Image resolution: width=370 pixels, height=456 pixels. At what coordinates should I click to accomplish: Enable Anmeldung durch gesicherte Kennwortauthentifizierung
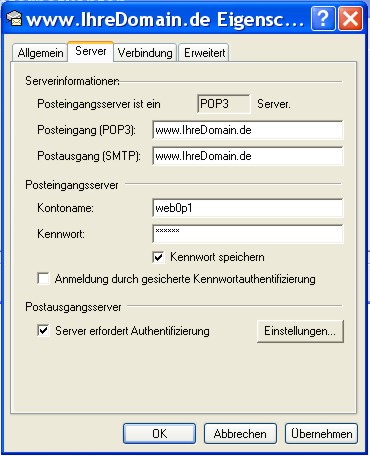coord(43,279)
